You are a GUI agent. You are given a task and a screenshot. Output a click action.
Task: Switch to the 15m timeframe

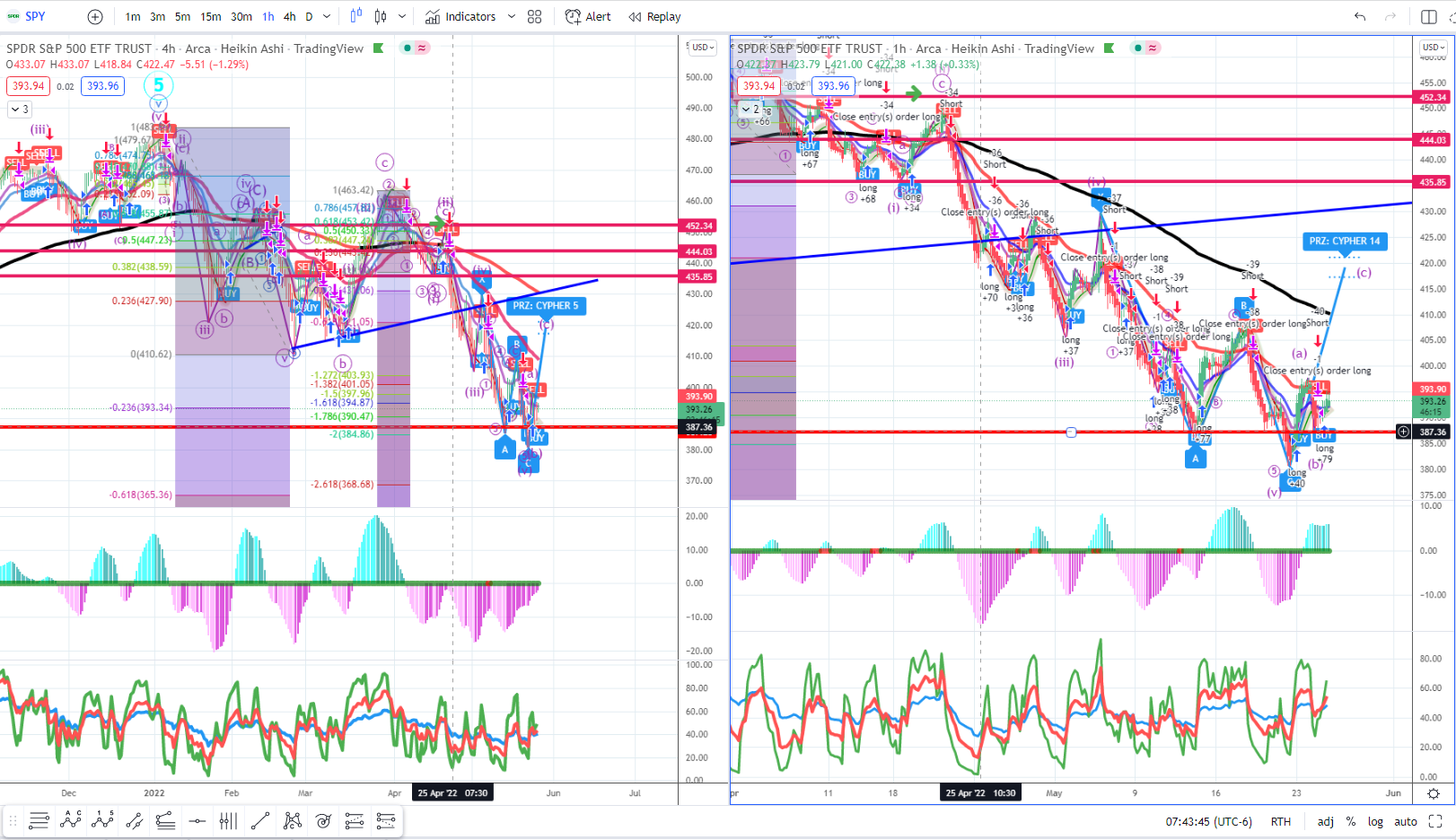(x=211, y=16)
